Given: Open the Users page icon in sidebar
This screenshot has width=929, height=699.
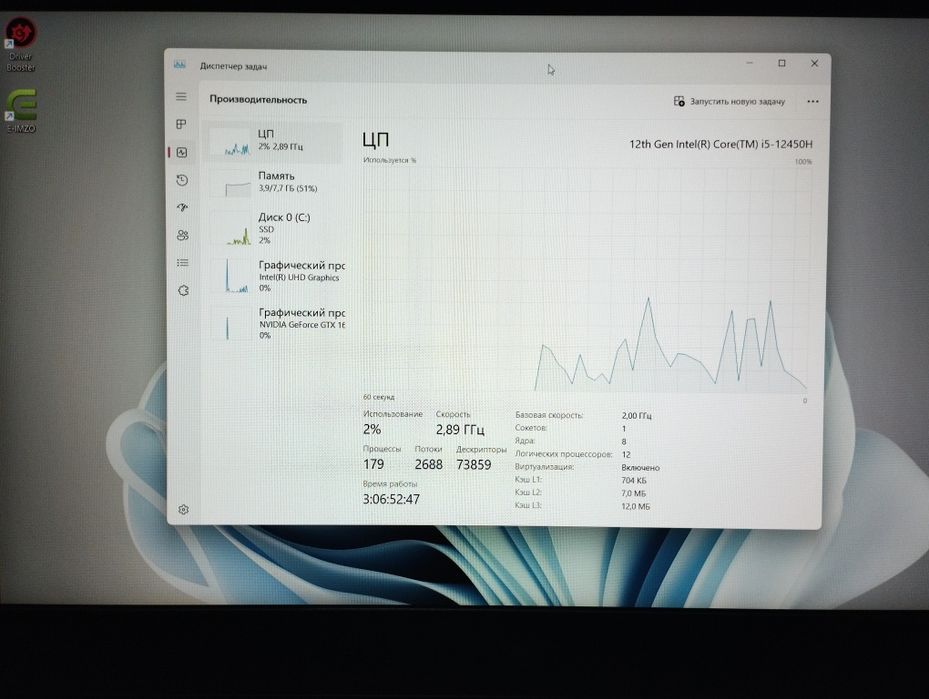Looking at the screenshot, I should pyautogui.click(x=182, y=235).
